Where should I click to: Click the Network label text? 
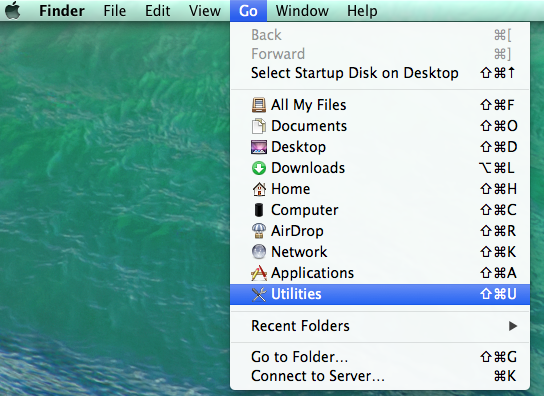299,252
